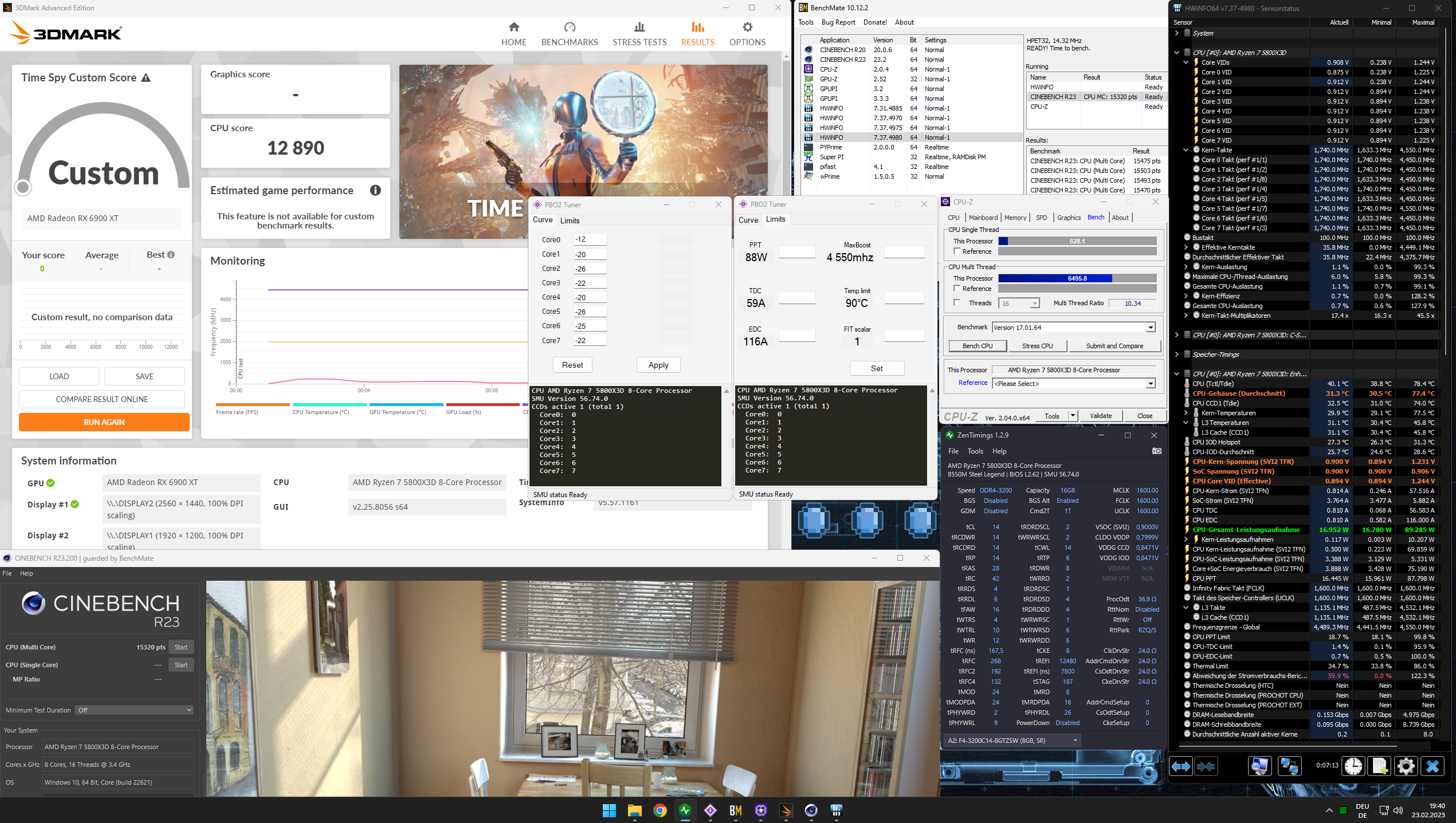Click the Core0 curve value field

click(x=591, y=239)
